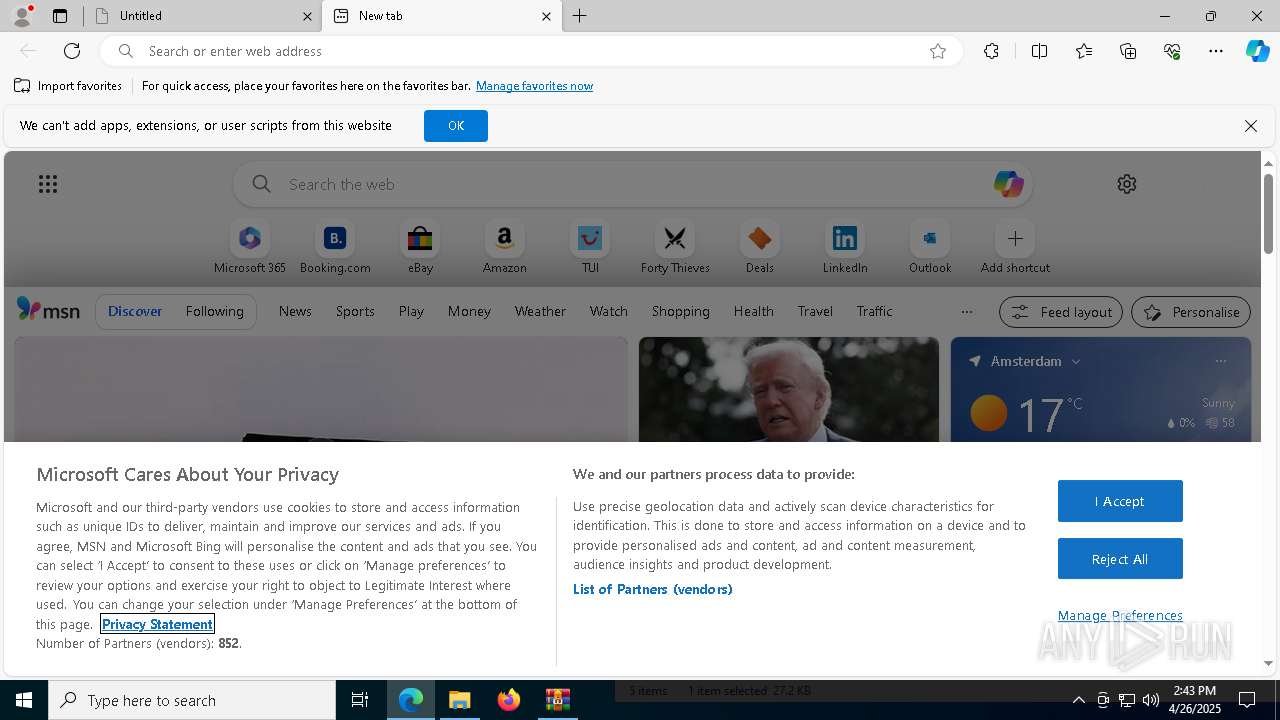Open List of Partners (vendors) link
This screenshot has width=1280, height=720.
point(652,589)
